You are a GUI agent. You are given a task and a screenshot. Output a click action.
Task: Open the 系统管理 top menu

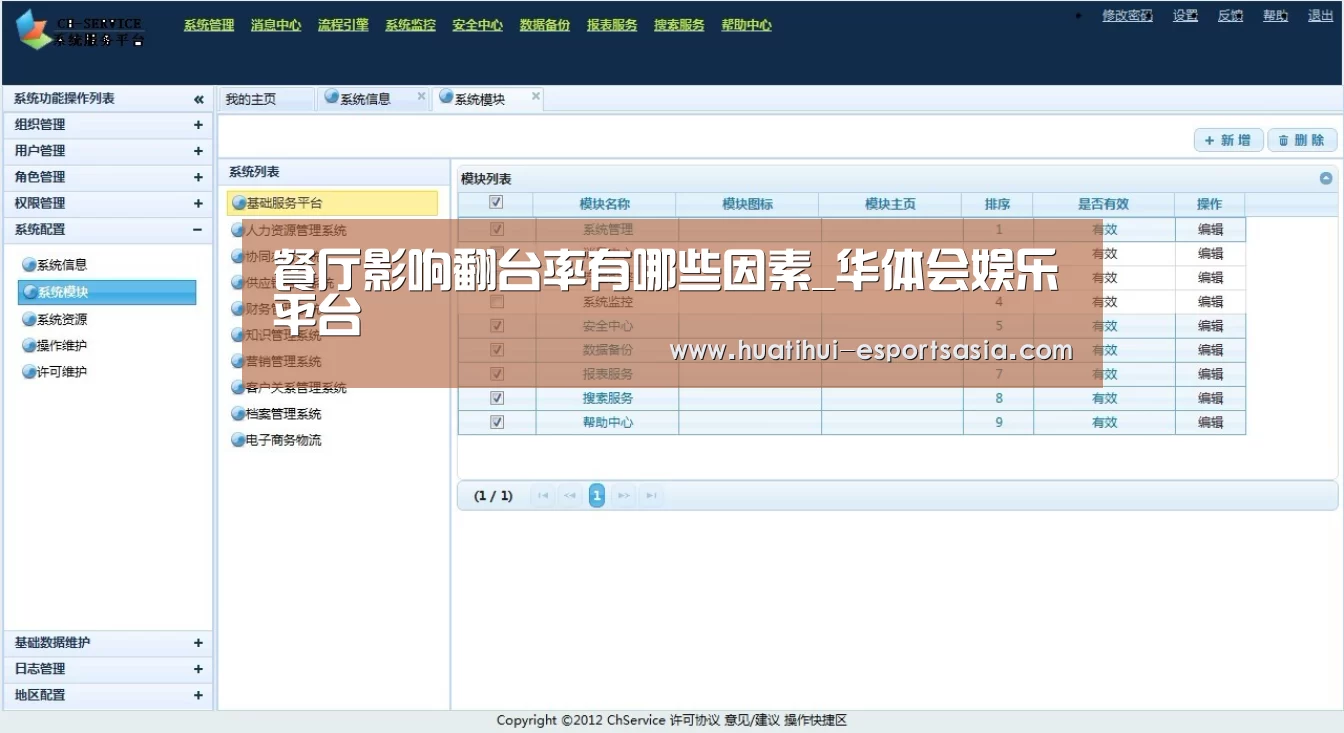pos(209,25)
